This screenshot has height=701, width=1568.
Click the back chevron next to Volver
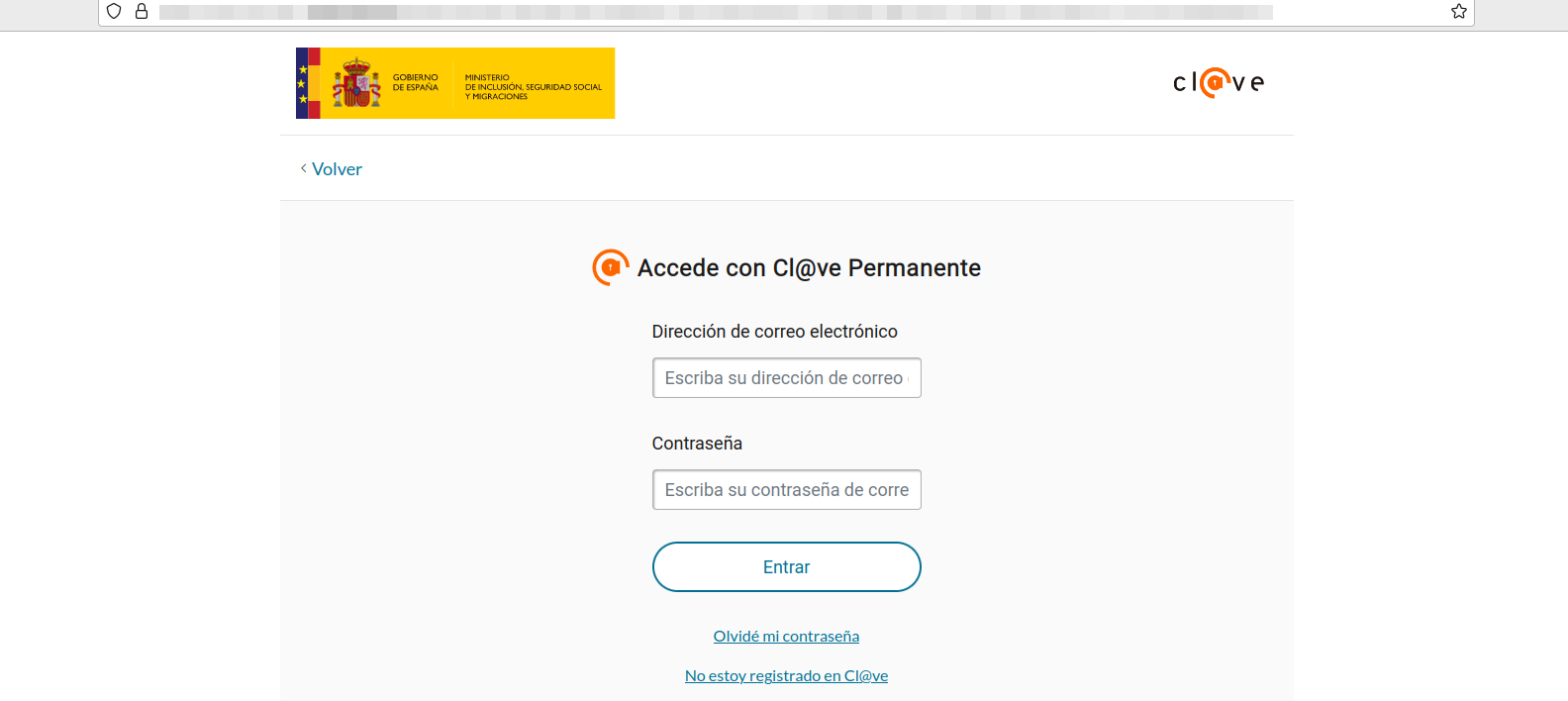[303, 169]
